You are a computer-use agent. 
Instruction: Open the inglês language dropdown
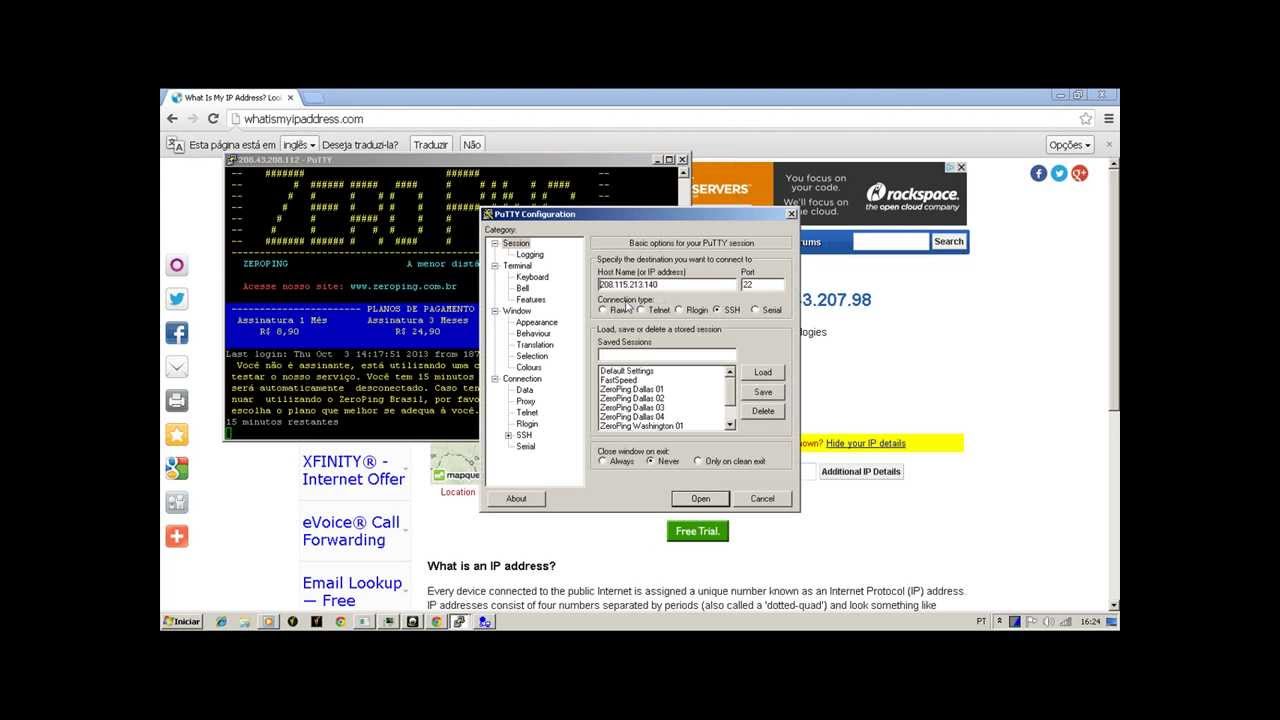pos(298,144)
